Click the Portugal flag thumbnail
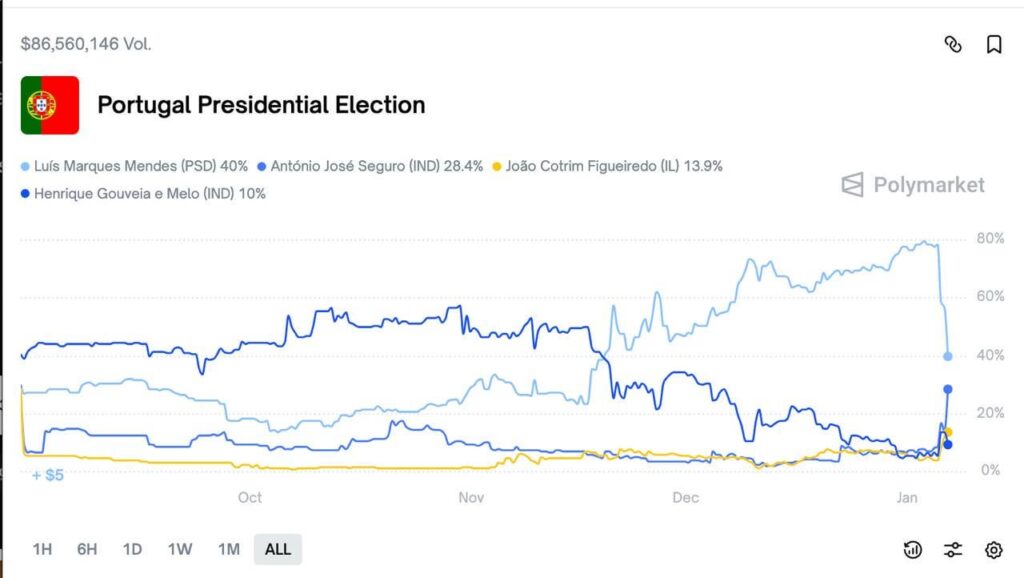The height and width of the screenshot is (578, 1024). click(x=50, y=105)
